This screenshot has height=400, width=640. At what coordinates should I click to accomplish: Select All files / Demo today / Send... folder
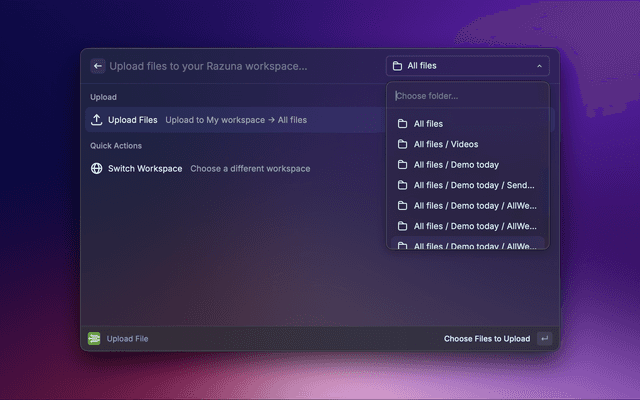[473, 185]
